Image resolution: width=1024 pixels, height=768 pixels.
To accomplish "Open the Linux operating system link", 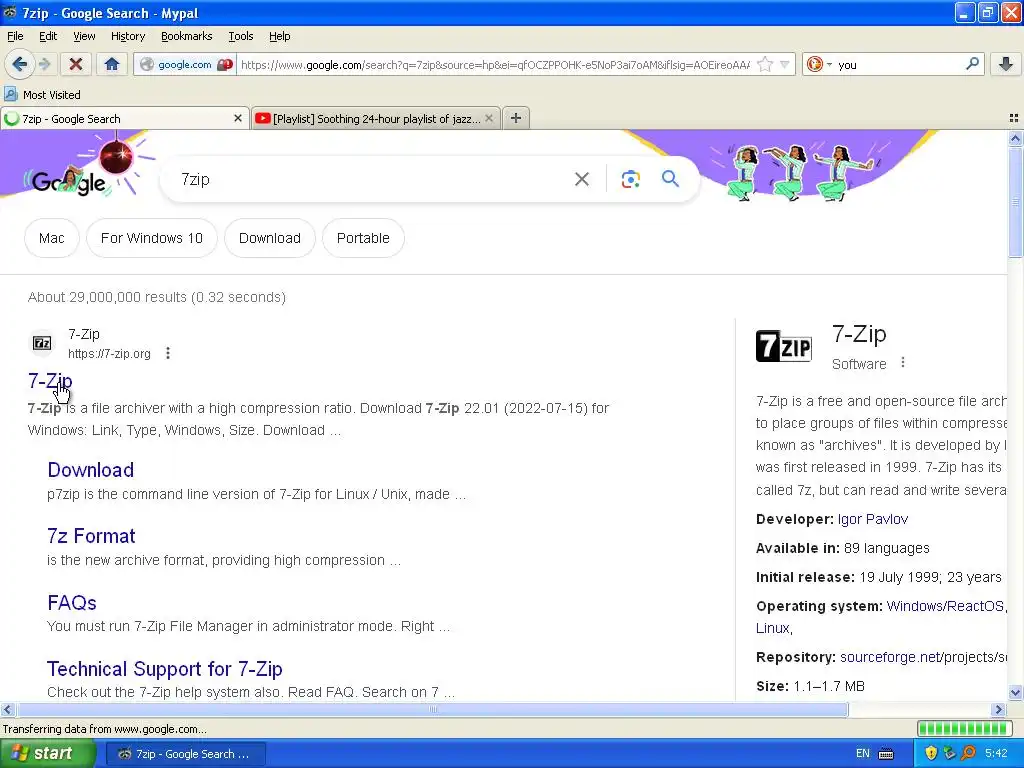I will 773,628.
